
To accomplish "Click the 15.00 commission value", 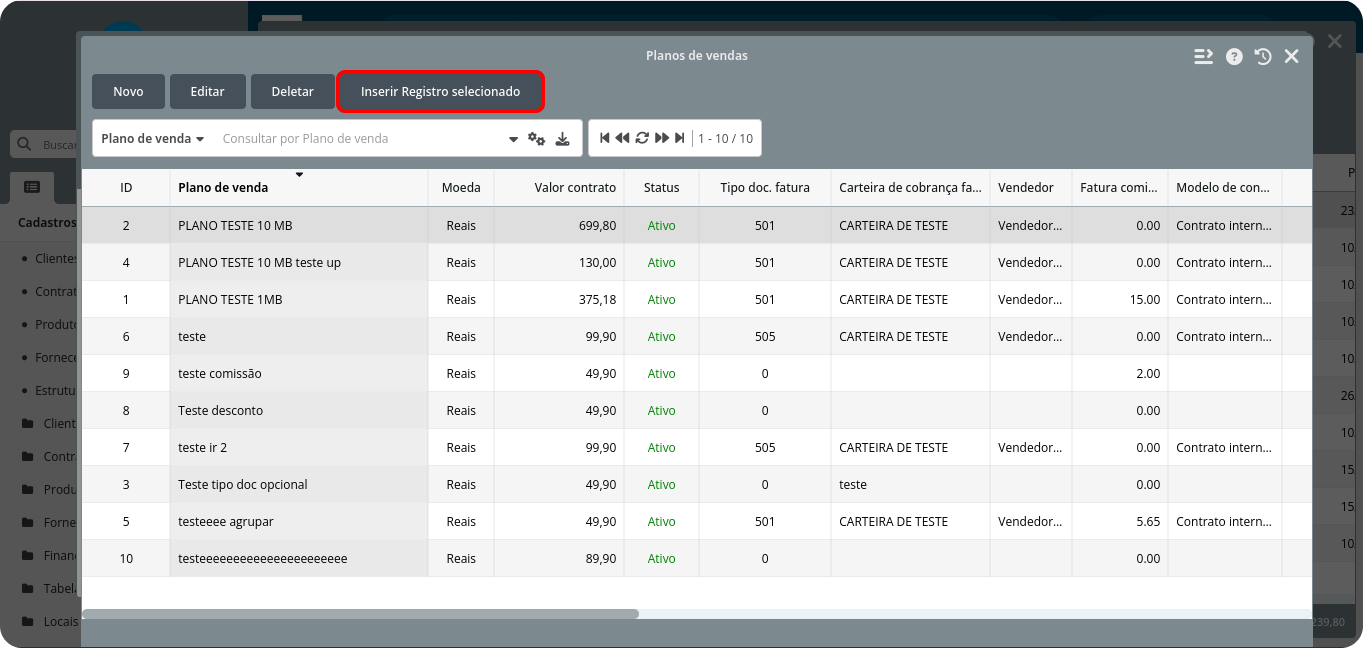I will (x=1145, y=300).
